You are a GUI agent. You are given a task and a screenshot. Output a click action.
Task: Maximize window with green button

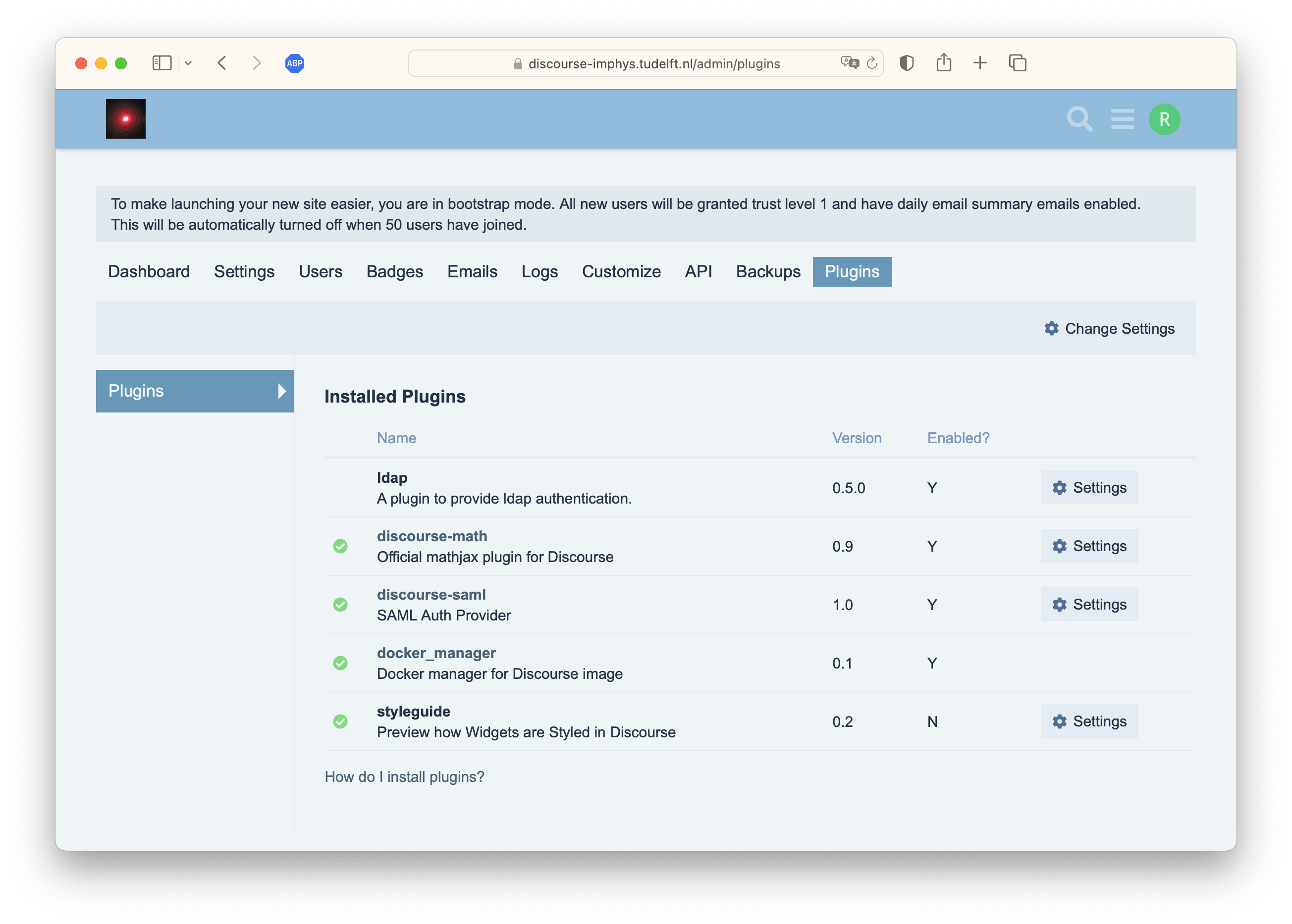pos(121,63)
